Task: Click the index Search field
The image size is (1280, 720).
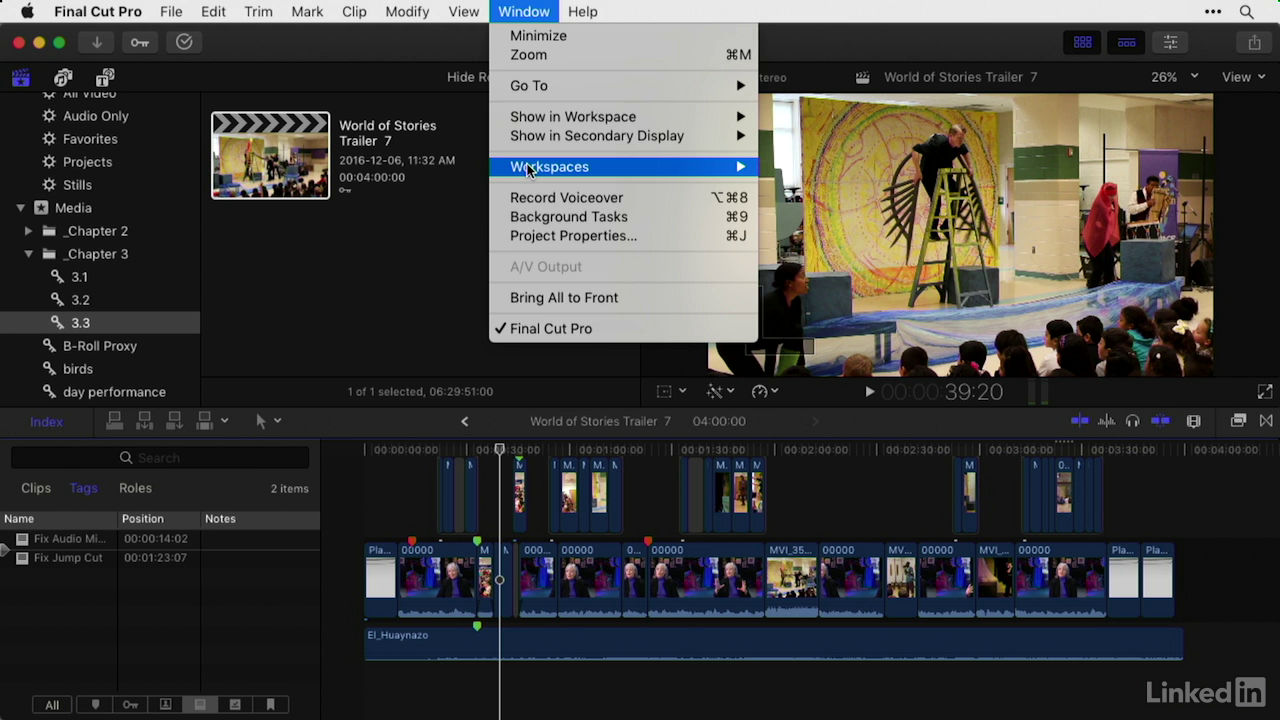Action: 160,458
